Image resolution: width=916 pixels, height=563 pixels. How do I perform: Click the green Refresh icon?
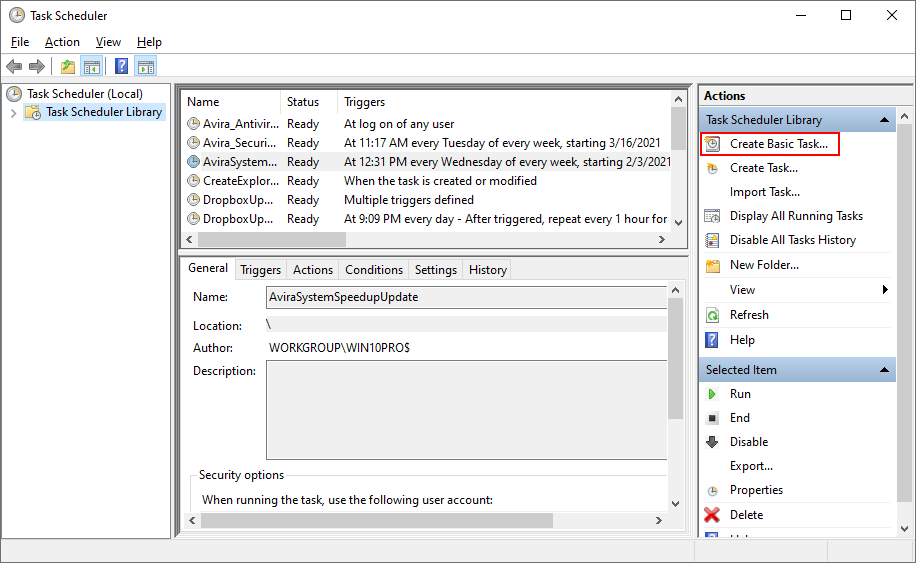[x=713, y=315]
